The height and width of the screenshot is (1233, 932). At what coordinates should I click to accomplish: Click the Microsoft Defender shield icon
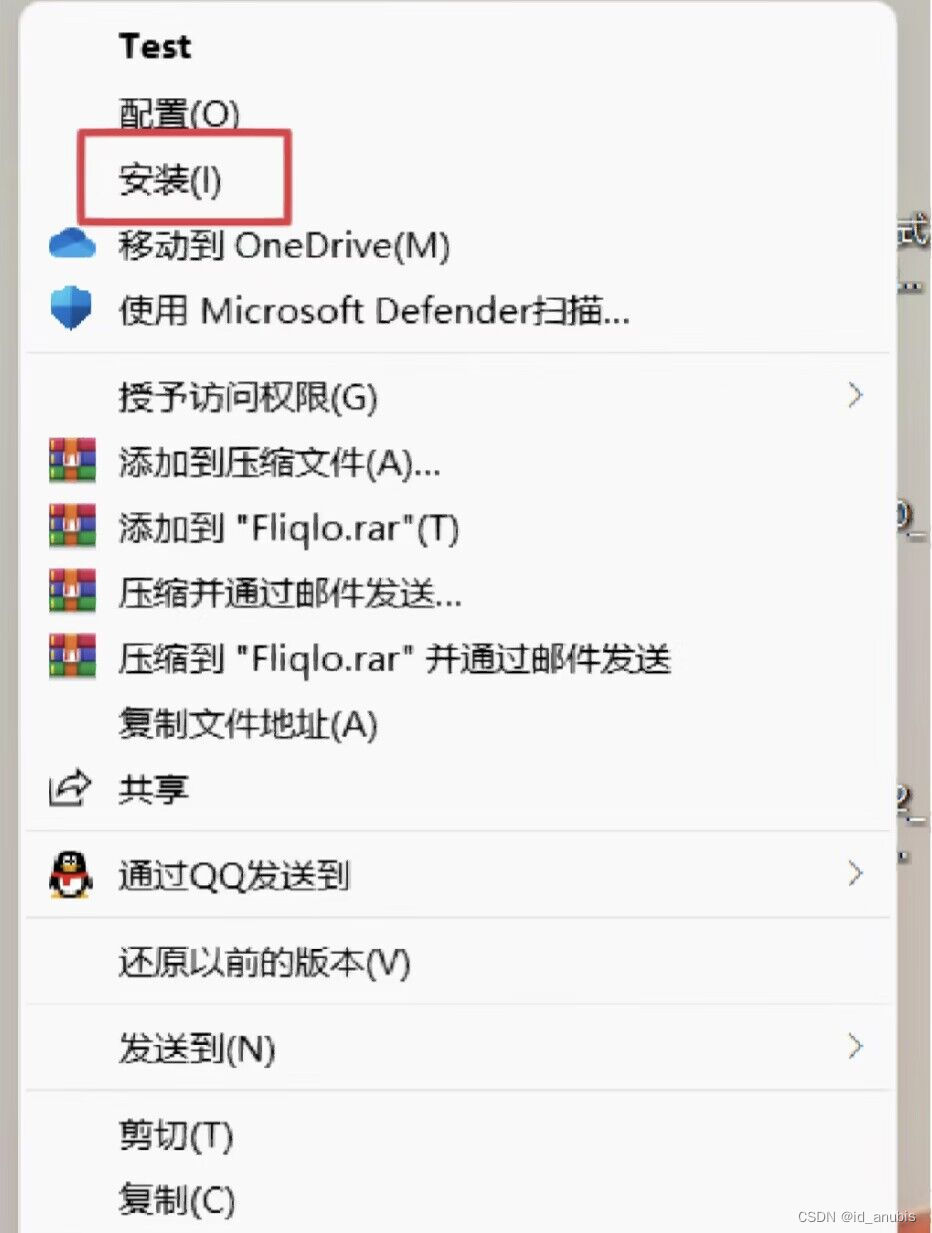(71, 310)
